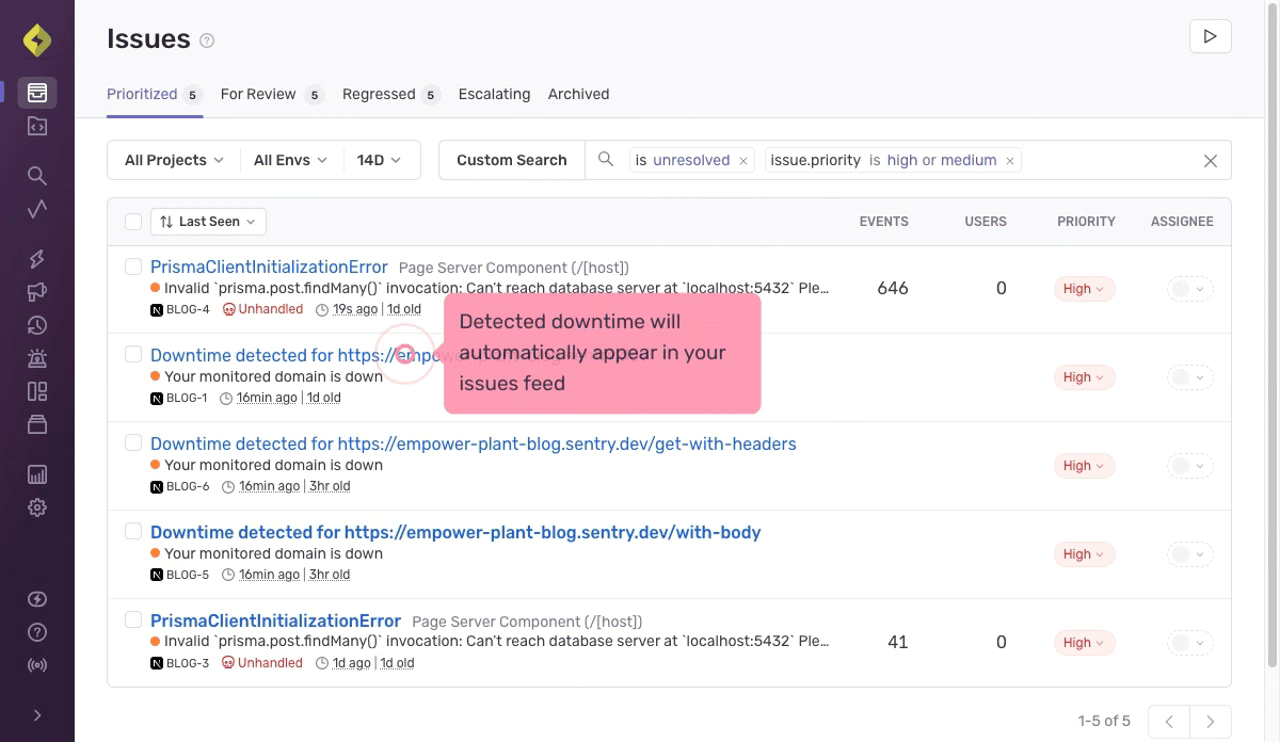Image resolution: width=1280 pixels, height=742 pixels.
Task: Open the assignee dropdown for BLOG-1
Action: [x=1190, y=377]
